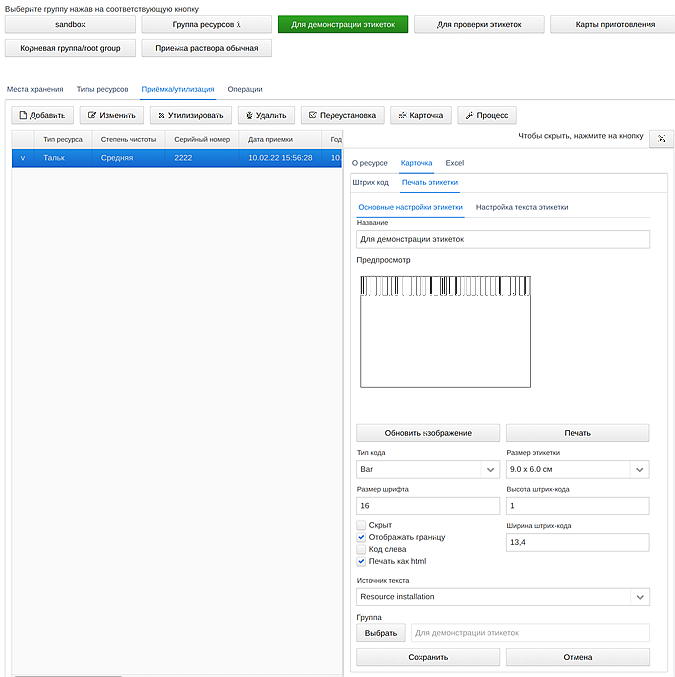Click the Отмена button
Viewport: 675px width, 677px height.
[577, 657]
